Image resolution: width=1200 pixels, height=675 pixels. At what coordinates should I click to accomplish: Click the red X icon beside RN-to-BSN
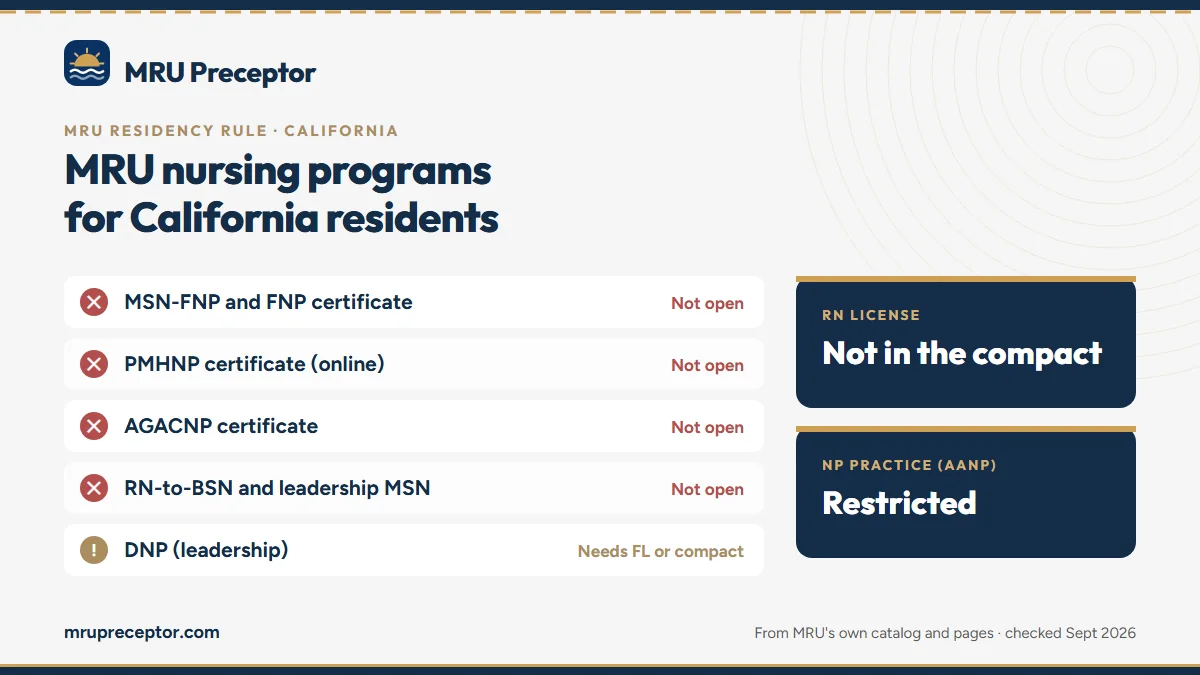(x=94, y=488)
